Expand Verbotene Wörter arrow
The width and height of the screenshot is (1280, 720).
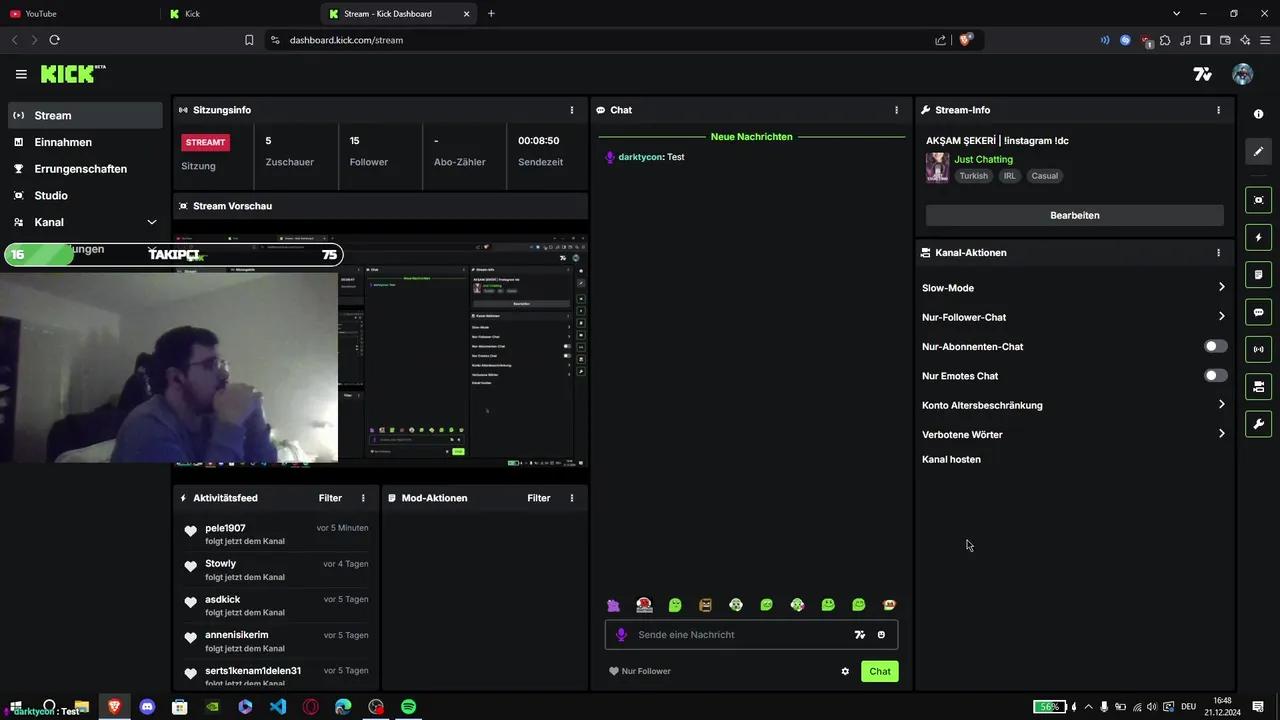tap(1221, 434)
